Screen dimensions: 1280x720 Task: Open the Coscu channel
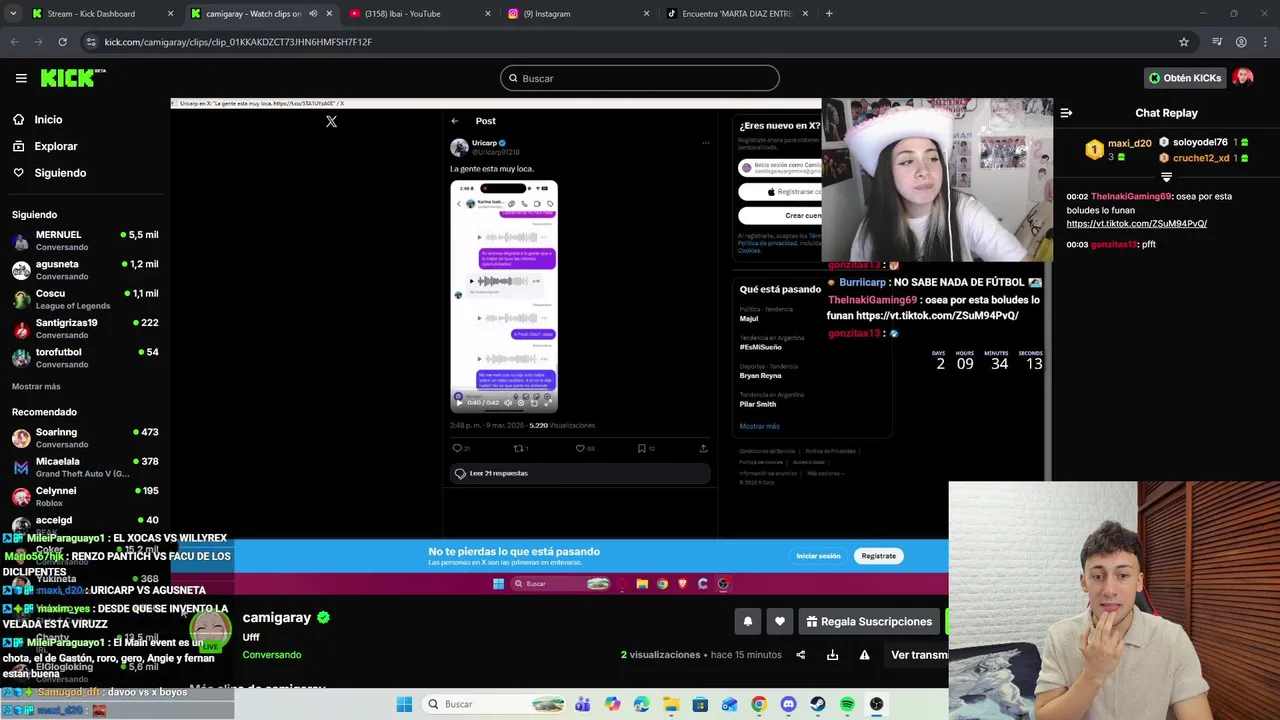coord(85,299)
